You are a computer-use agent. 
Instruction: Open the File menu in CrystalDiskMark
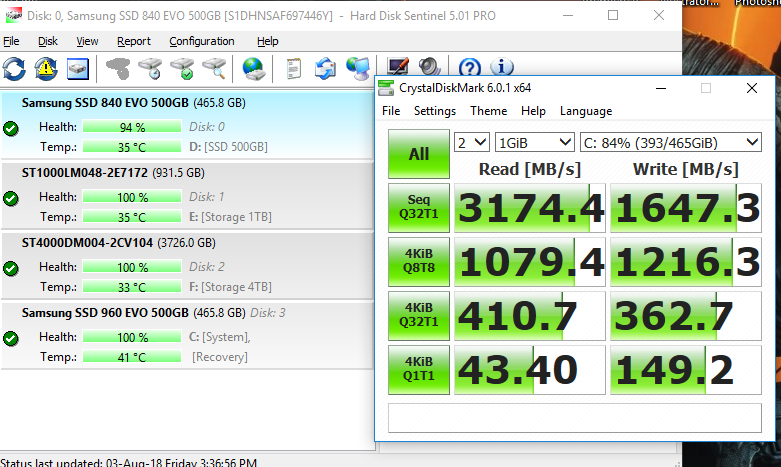391,111
